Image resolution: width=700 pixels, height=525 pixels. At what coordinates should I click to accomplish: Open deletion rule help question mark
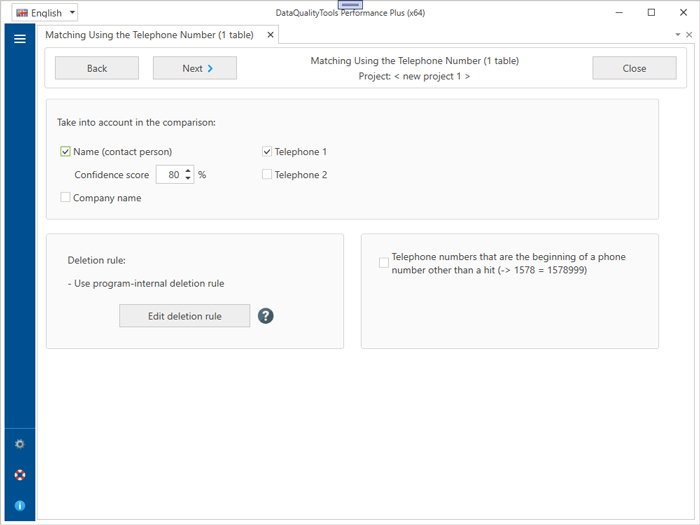click(x=265, y=316)
